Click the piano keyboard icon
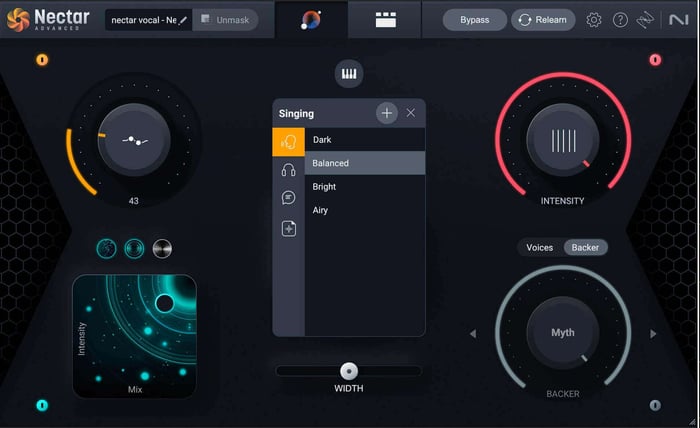 point(349,74)
